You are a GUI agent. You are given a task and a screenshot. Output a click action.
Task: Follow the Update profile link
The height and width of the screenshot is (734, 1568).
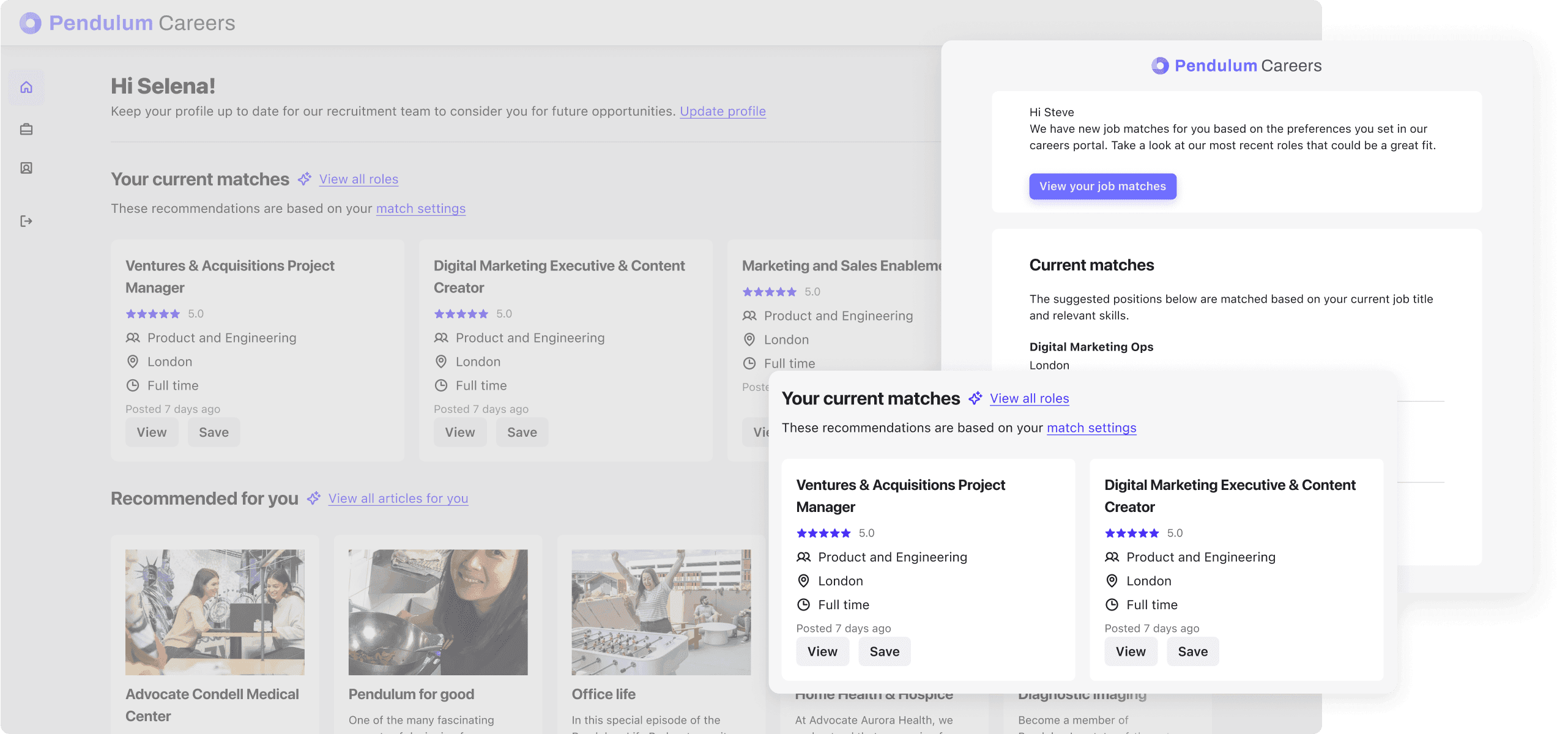click(x=723, y=111)
